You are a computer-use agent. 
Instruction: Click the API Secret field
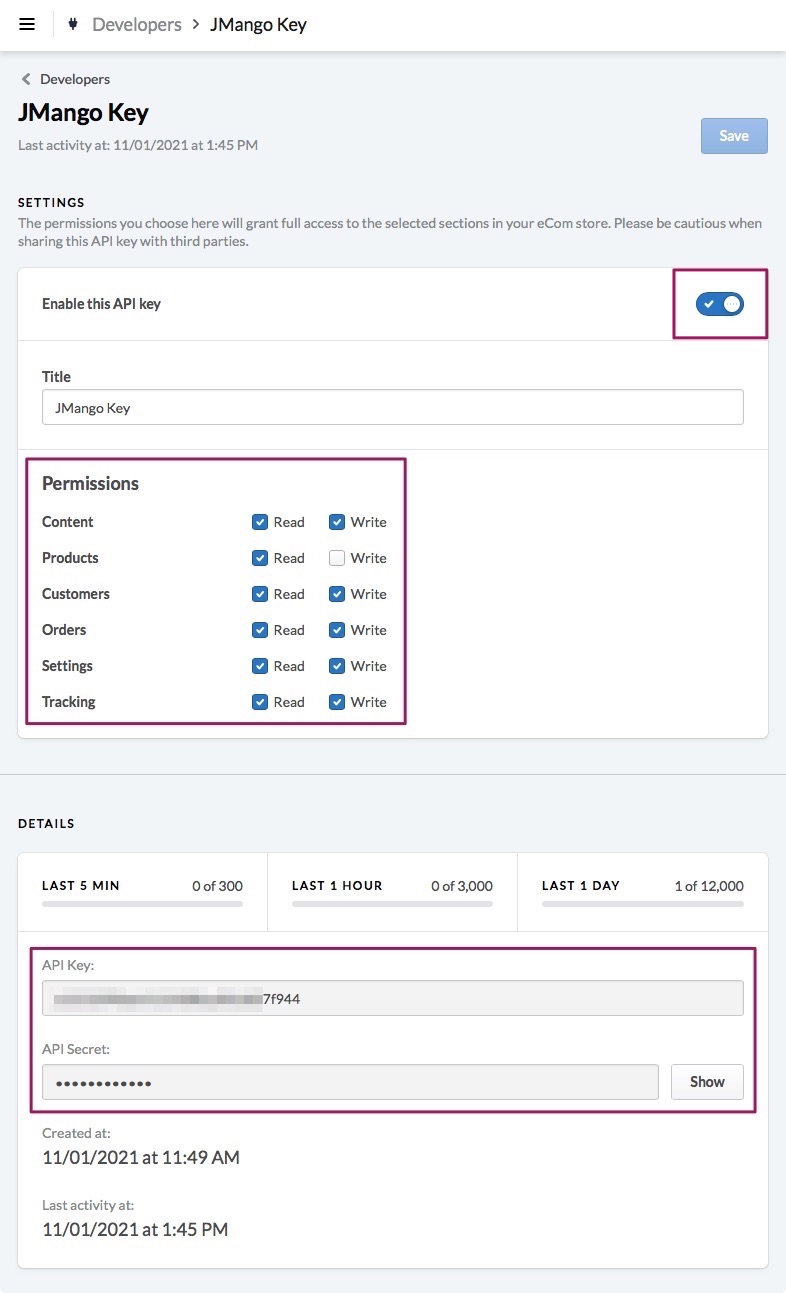[x=350, y=1081]
